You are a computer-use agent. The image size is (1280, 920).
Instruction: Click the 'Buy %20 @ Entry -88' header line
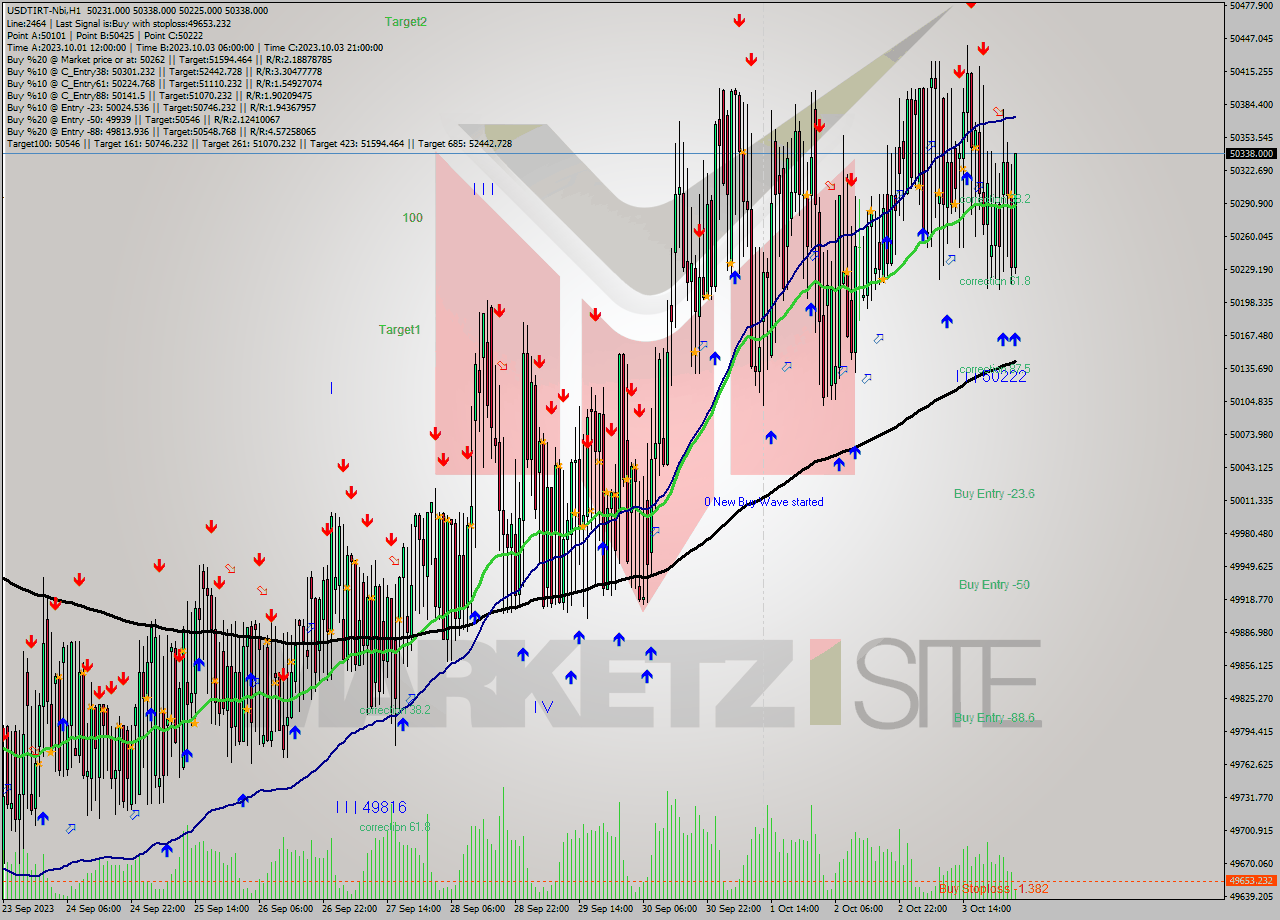[161, 132]
